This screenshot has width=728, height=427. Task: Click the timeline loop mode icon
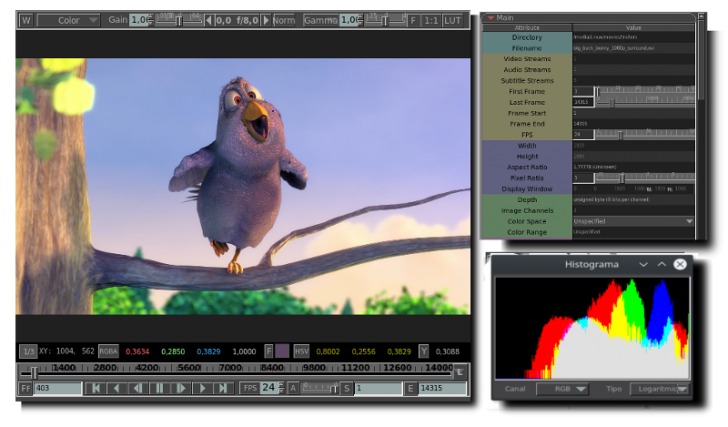pyautogui.click(x=459, y=372)
